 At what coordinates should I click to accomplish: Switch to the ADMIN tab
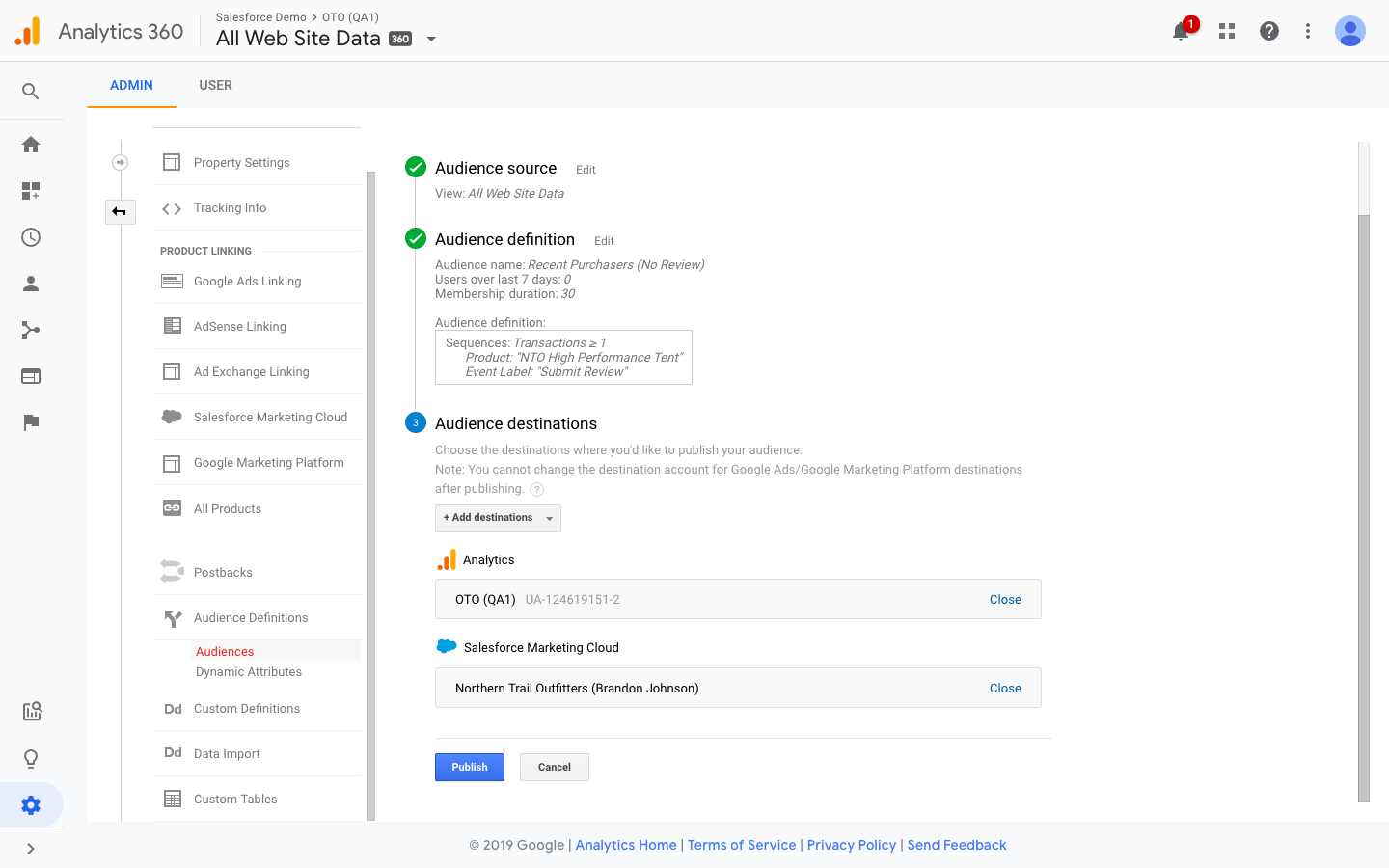[x=131, y=85]
